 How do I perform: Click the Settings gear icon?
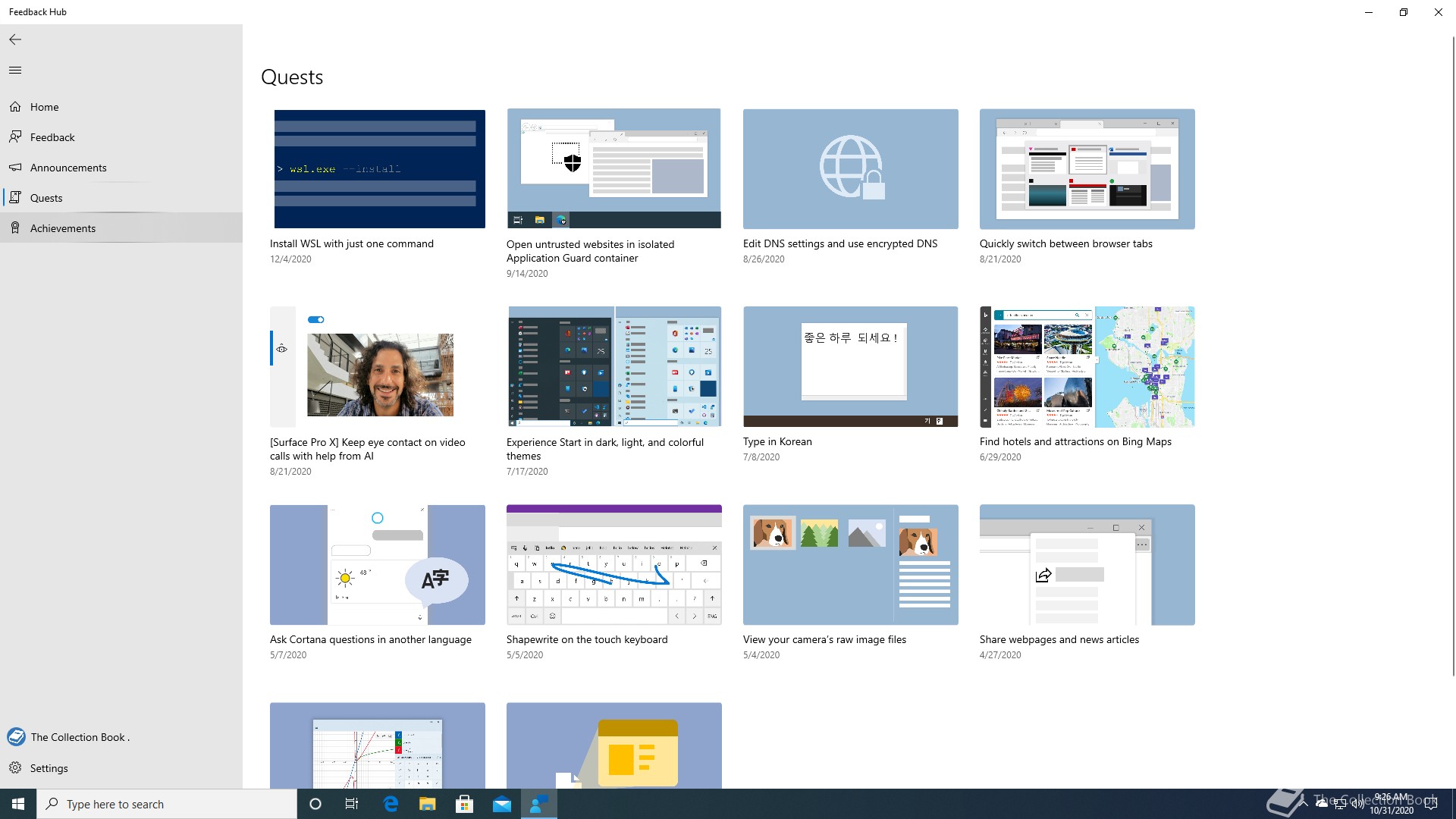(15, 768)
